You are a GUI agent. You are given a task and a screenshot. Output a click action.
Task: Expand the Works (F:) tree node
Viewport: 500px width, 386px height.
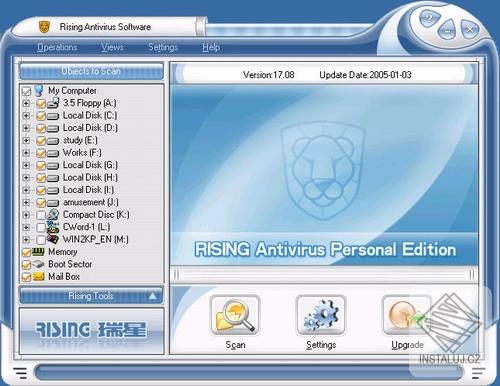coord(26,153)
